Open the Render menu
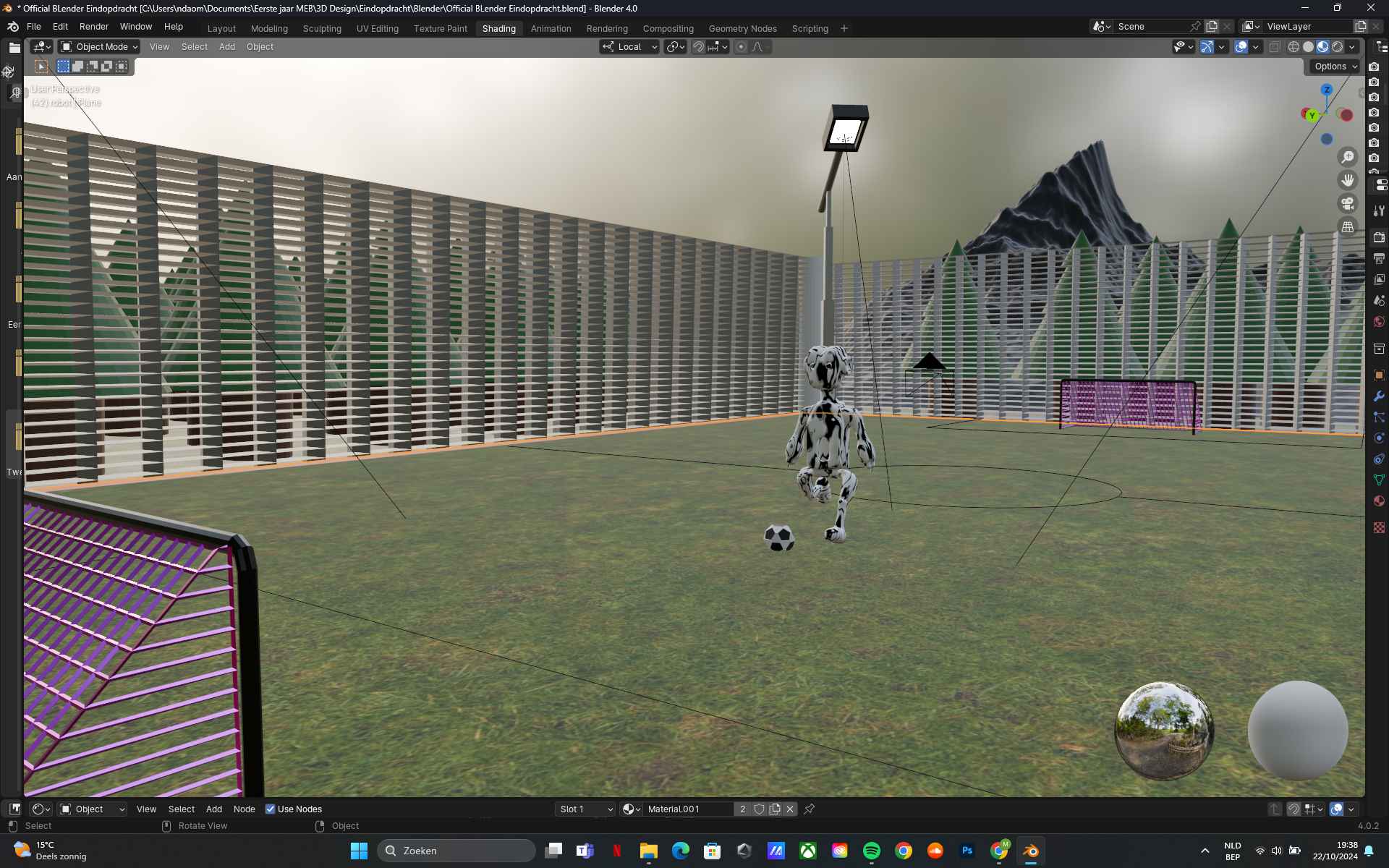The height and width of the screenshot is (868, 1389). pos(93,27)
